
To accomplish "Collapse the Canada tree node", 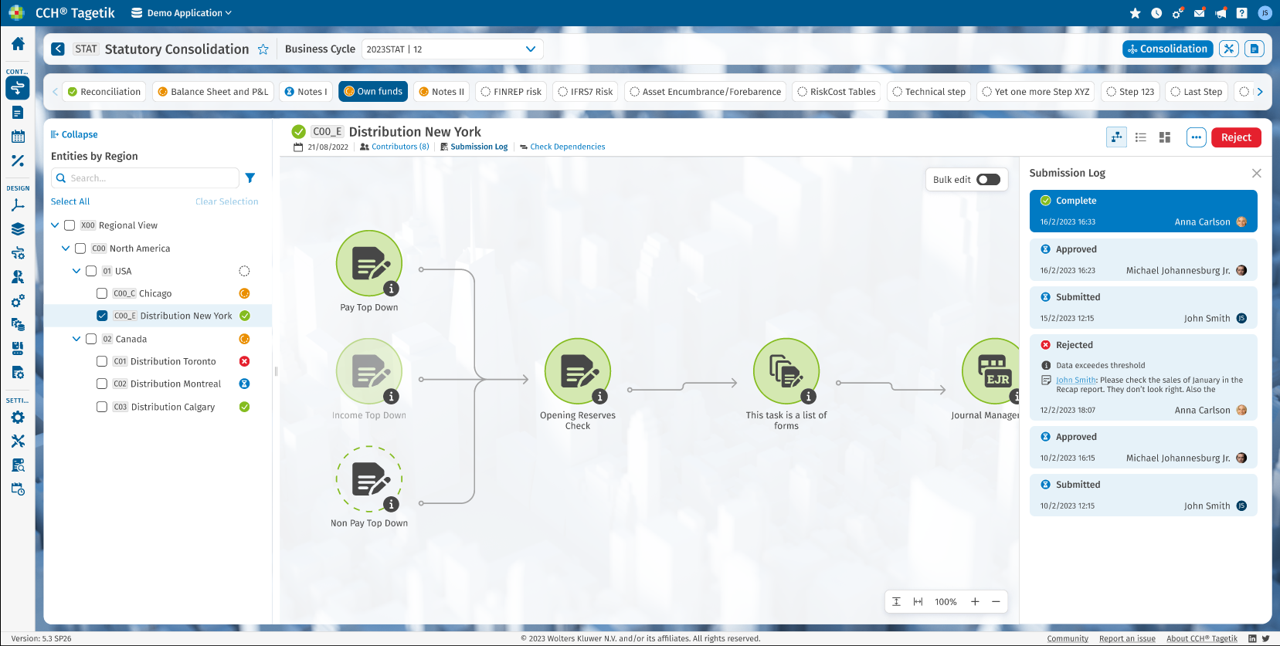I will [x=77, y=339].
